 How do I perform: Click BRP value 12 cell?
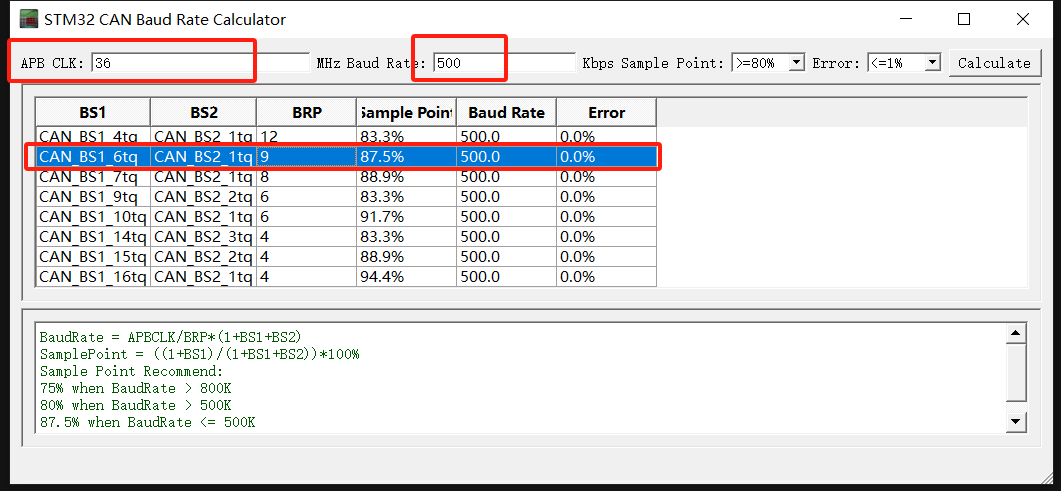point(307,137)
